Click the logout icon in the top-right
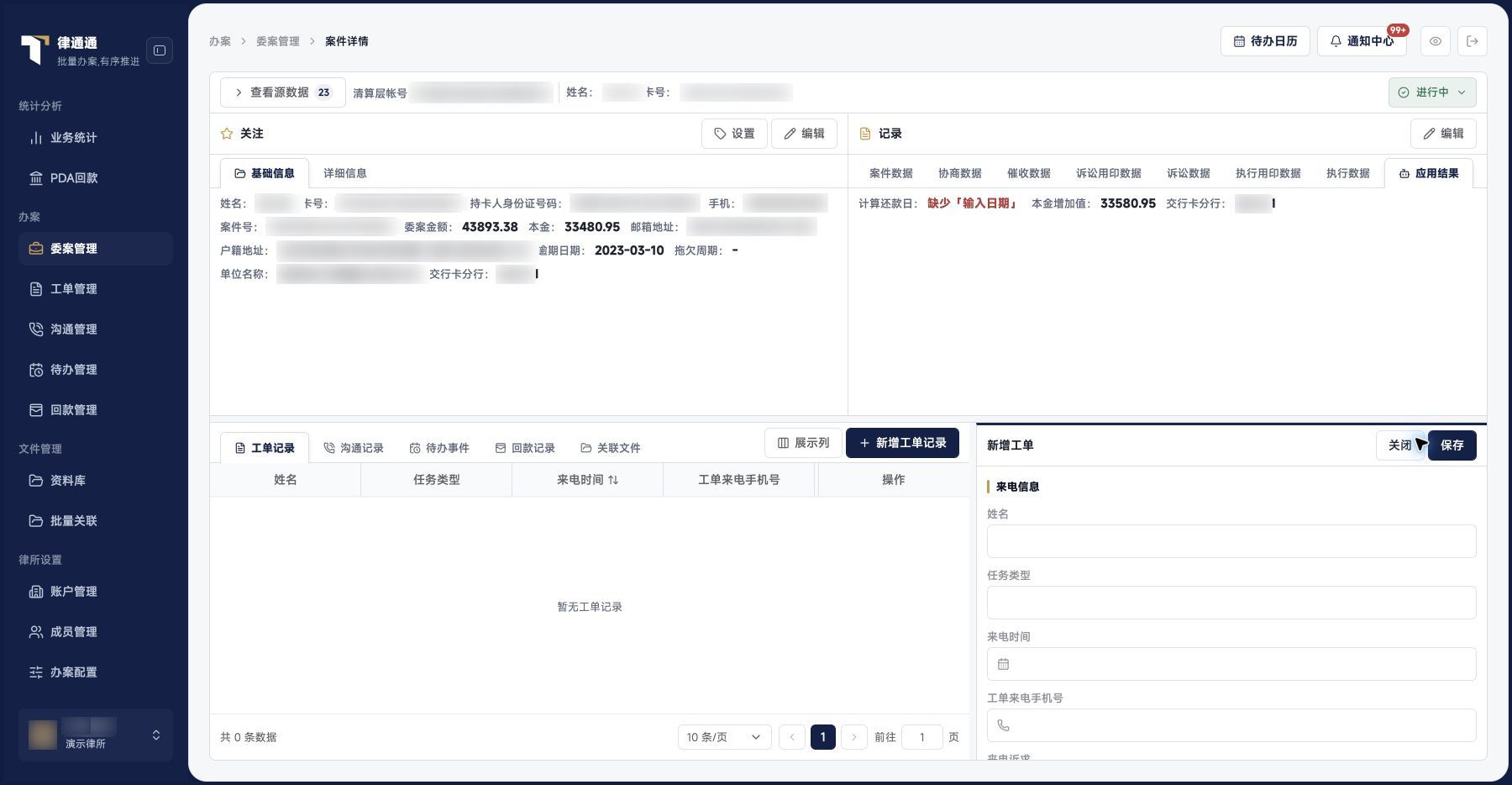 click(1473, 41)
